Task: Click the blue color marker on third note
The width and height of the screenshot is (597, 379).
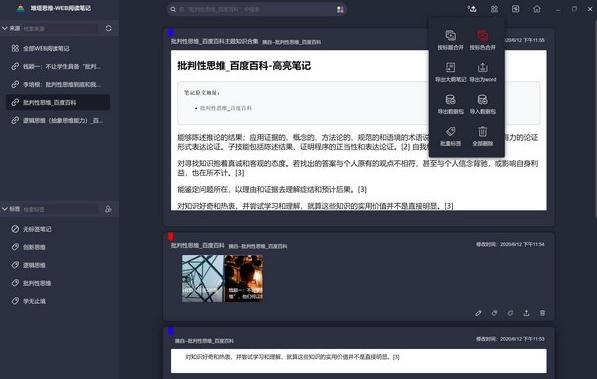Action: pos(171,331)
